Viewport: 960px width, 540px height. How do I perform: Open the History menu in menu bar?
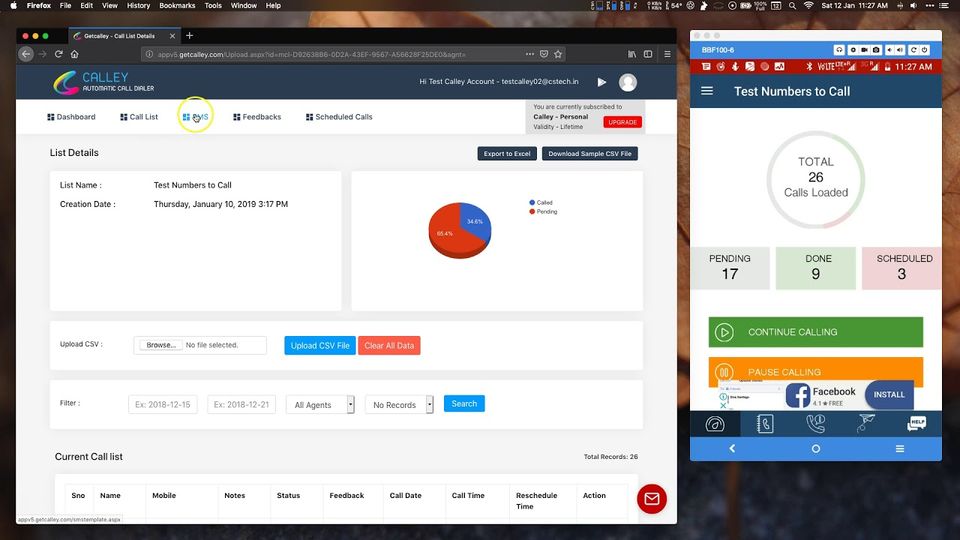click(x=138, y=6)
